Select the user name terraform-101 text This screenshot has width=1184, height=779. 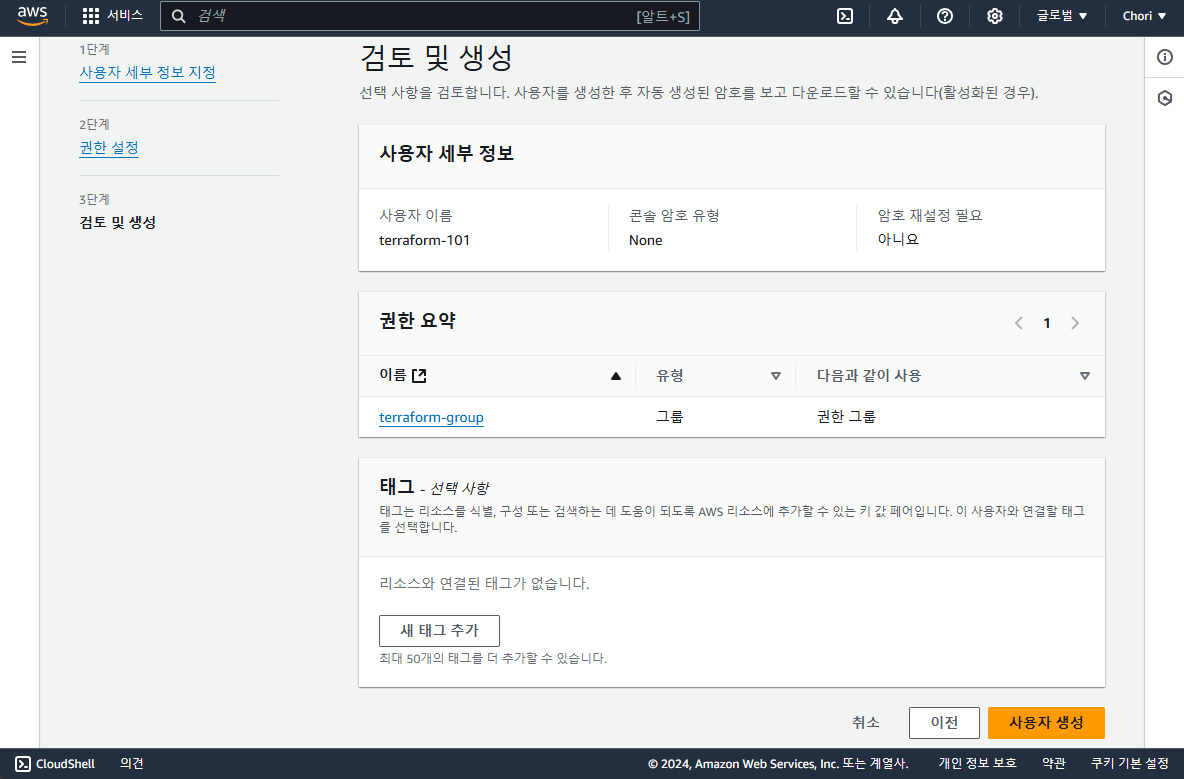click(x=424, y=240)
